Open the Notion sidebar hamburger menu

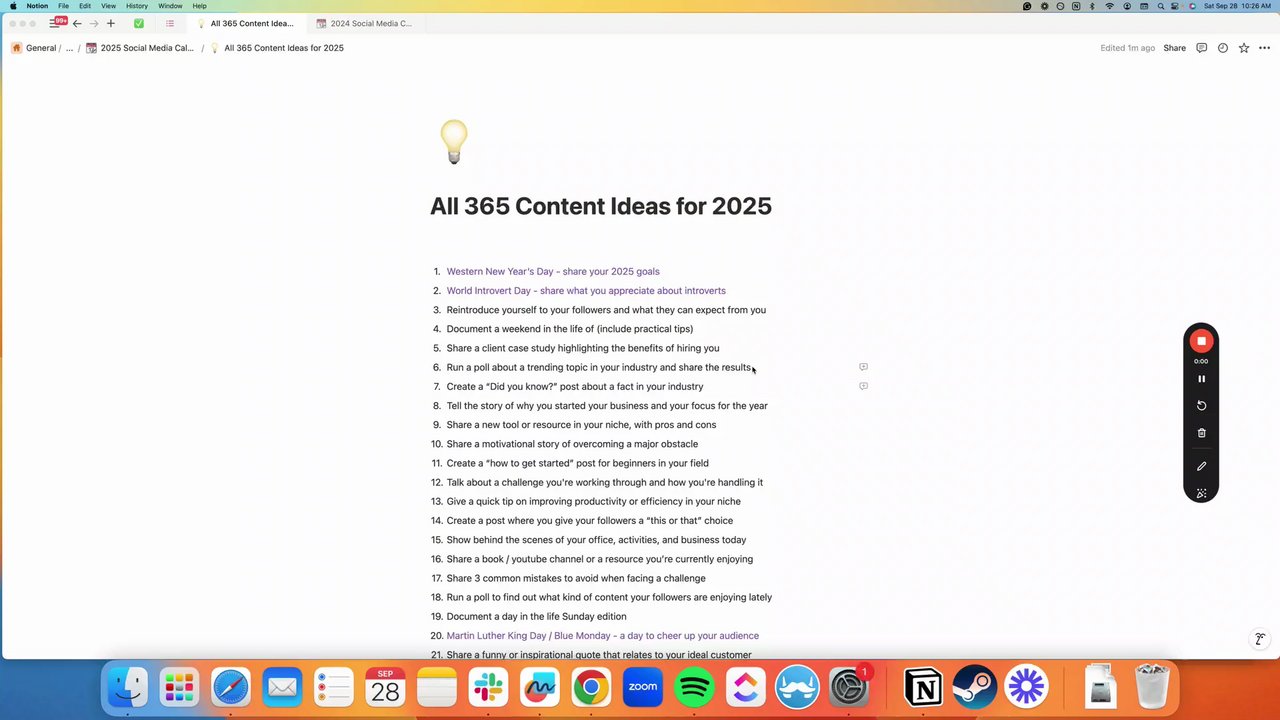coord(54,23)
